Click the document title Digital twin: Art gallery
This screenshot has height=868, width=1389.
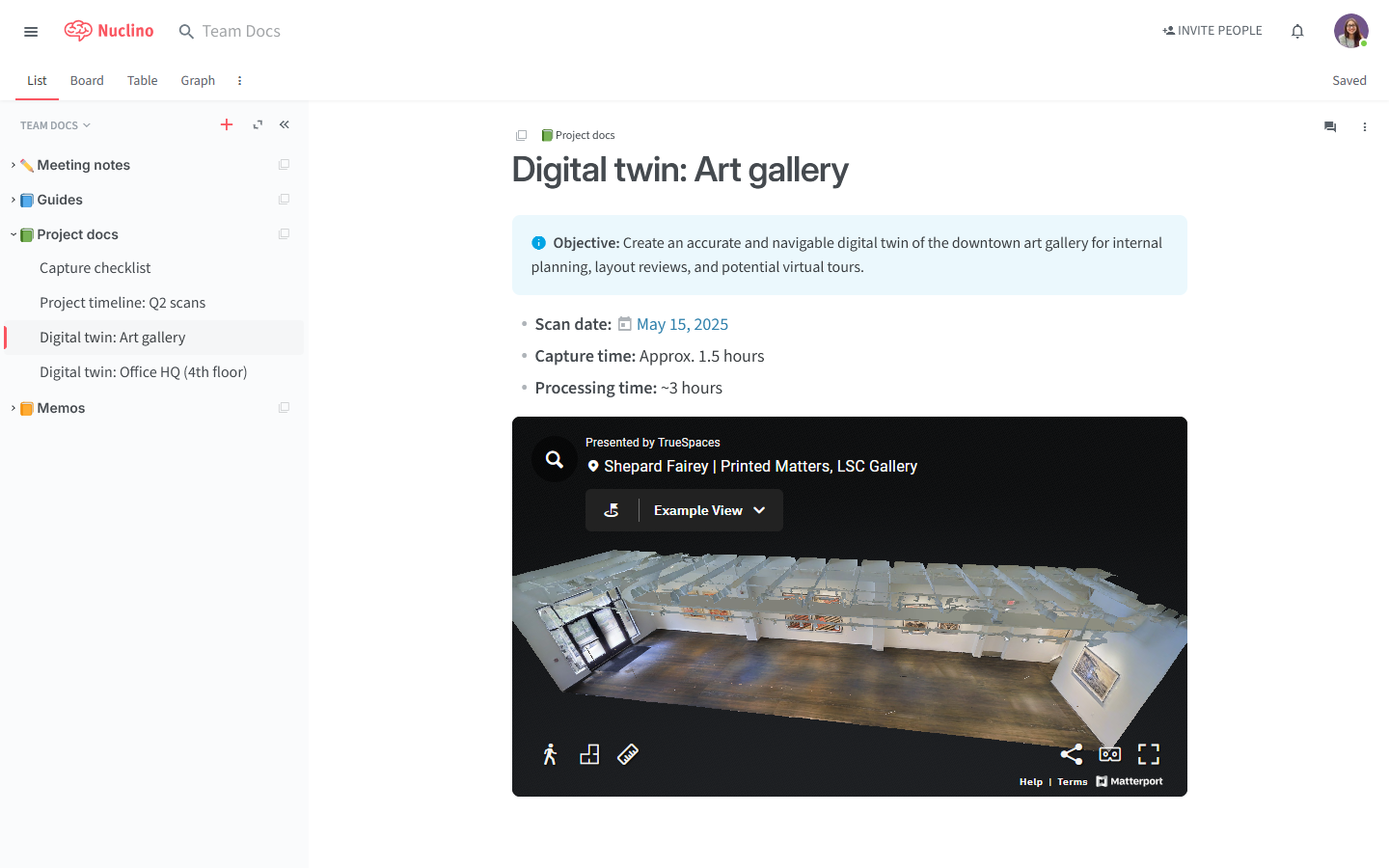pos(680,170)
